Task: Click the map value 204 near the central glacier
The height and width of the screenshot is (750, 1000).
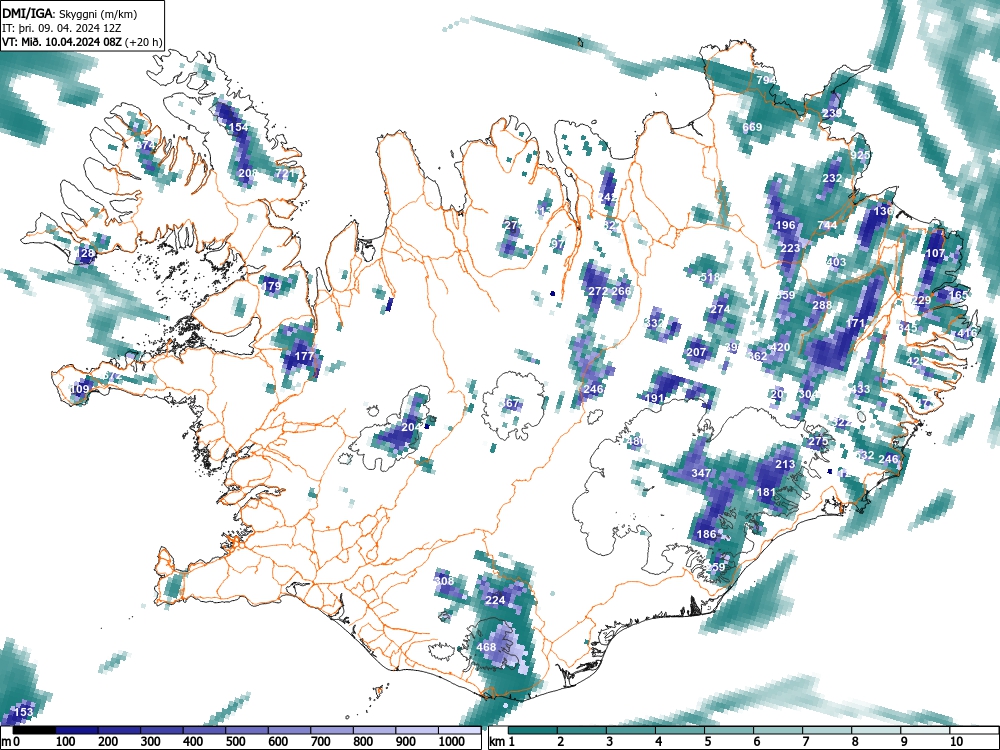Action: (412, 427)
